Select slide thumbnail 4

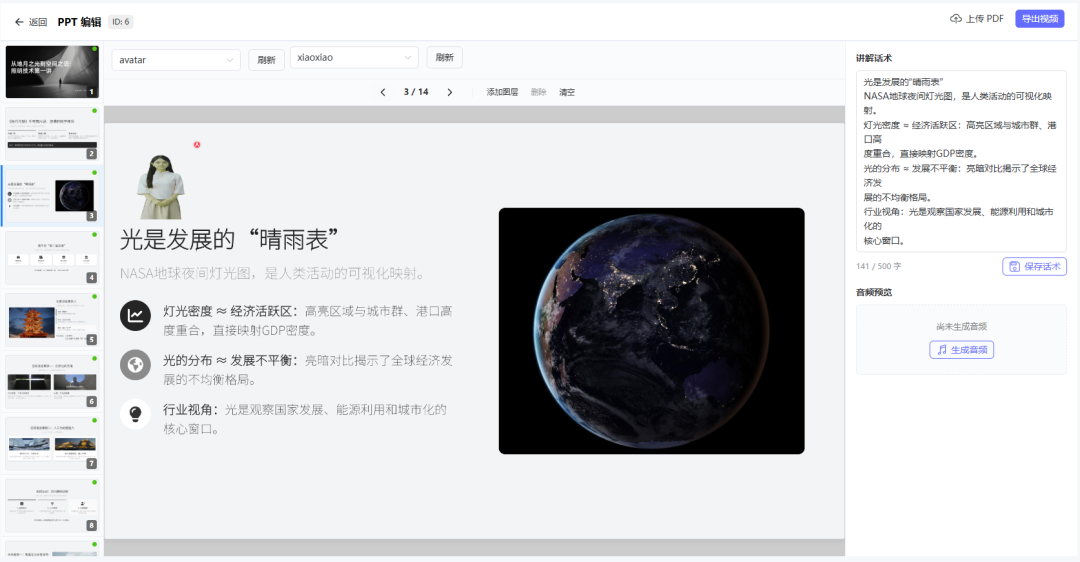pos(52,258)
